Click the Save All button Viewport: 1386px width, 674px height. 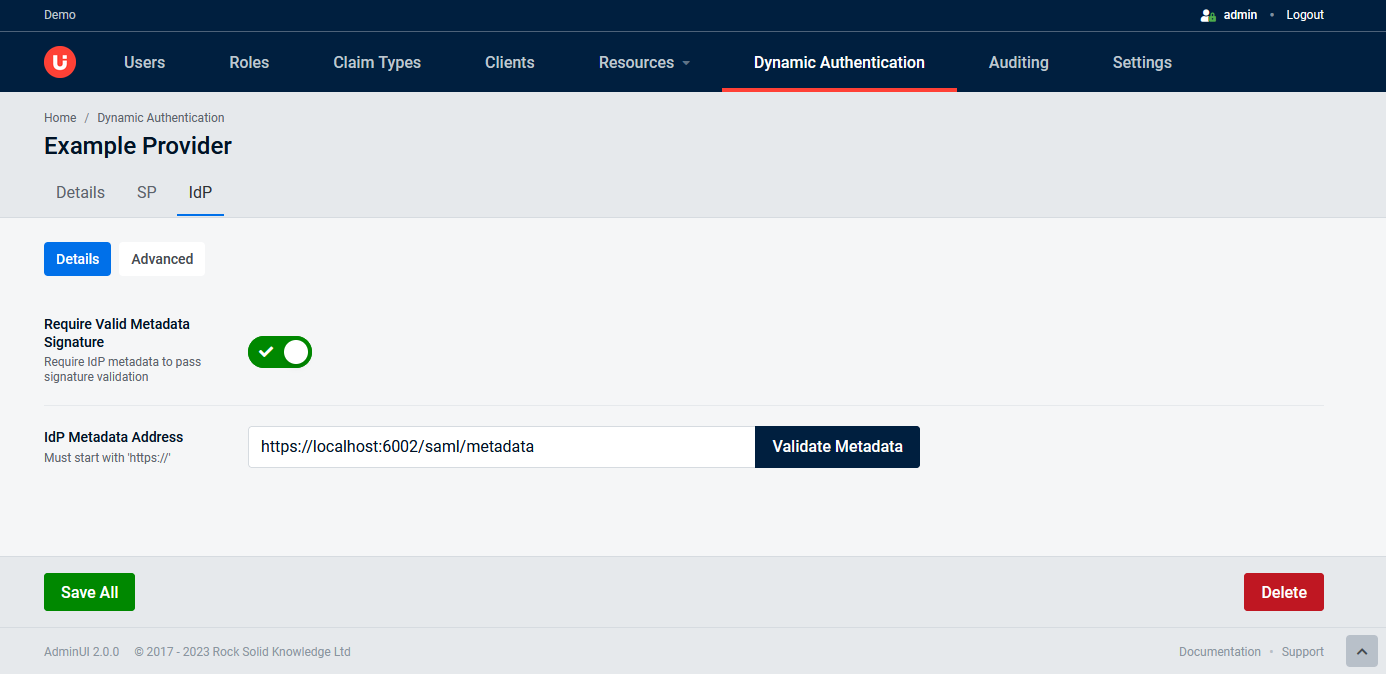(89, 591)
